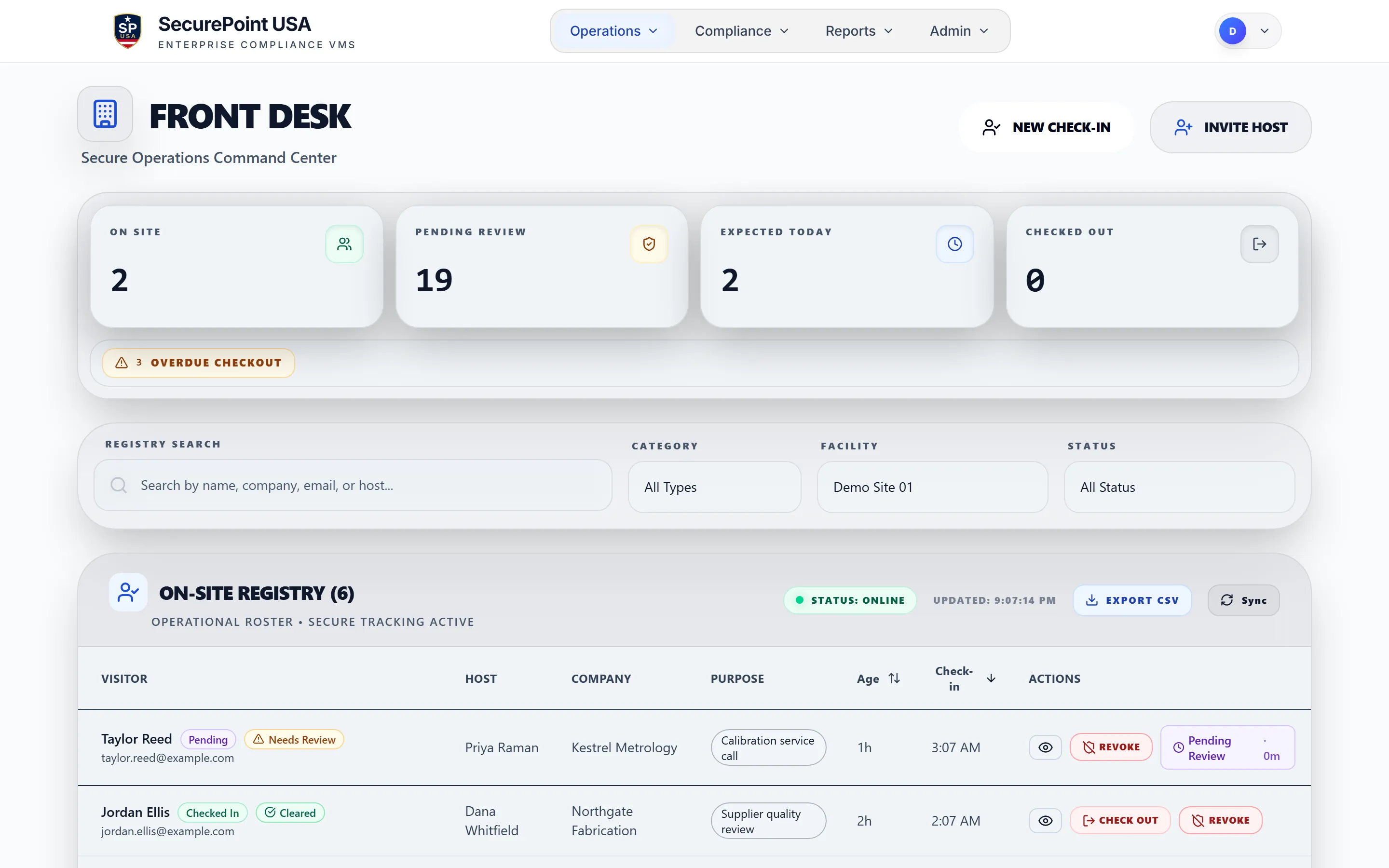Click the Calibration service call purpose tag
Image resolution: width=1389 pixels, height=868 pixels.
coord(769,747)
